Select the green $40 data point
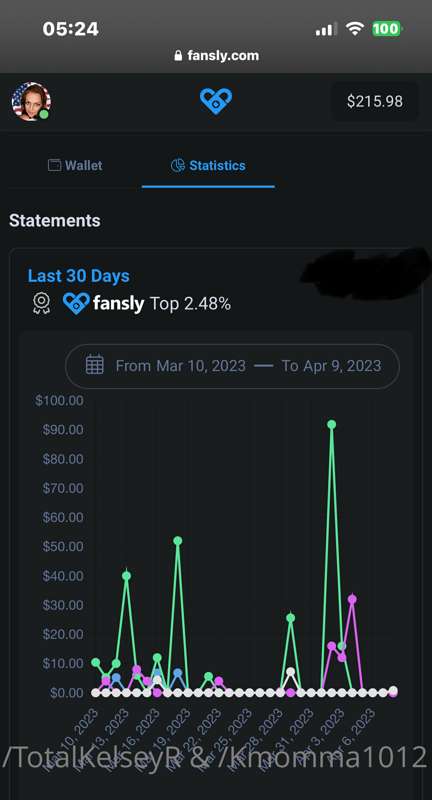This screenshot has height=800, width=432. pyautogui.click(x=126, y=576)
